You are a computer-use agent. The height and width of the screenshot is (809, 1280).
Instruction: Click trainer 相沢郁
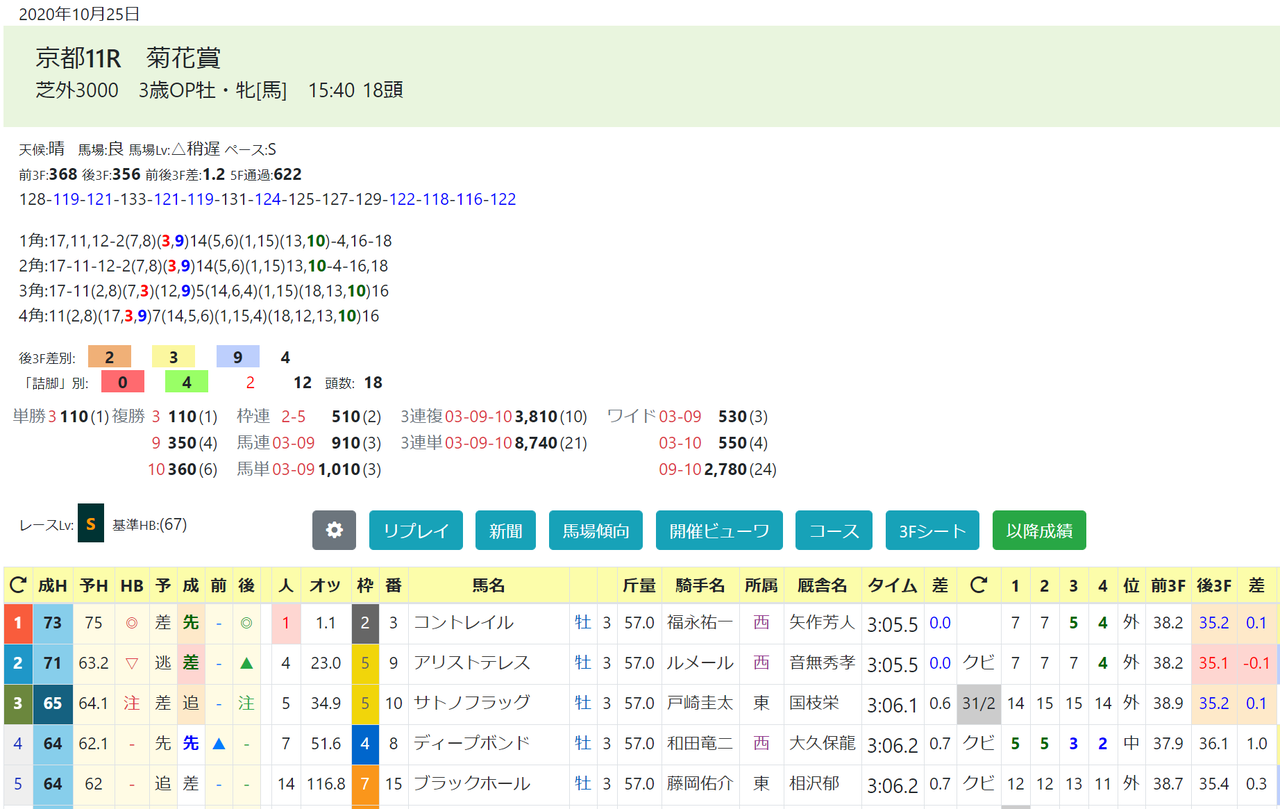pyautogui.click(x=814, y=783)
